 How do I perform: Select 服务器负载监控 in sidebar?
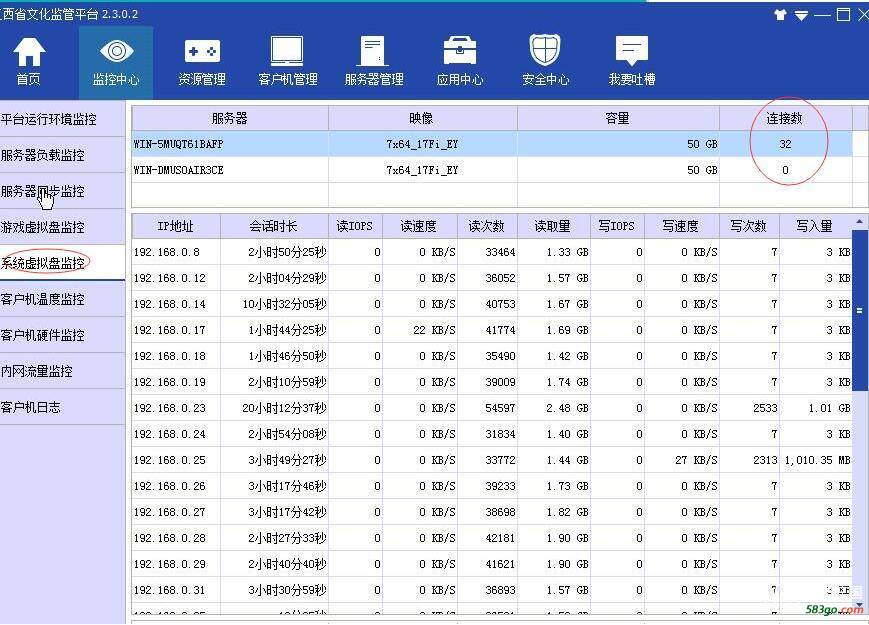click(x=62, y=155)
